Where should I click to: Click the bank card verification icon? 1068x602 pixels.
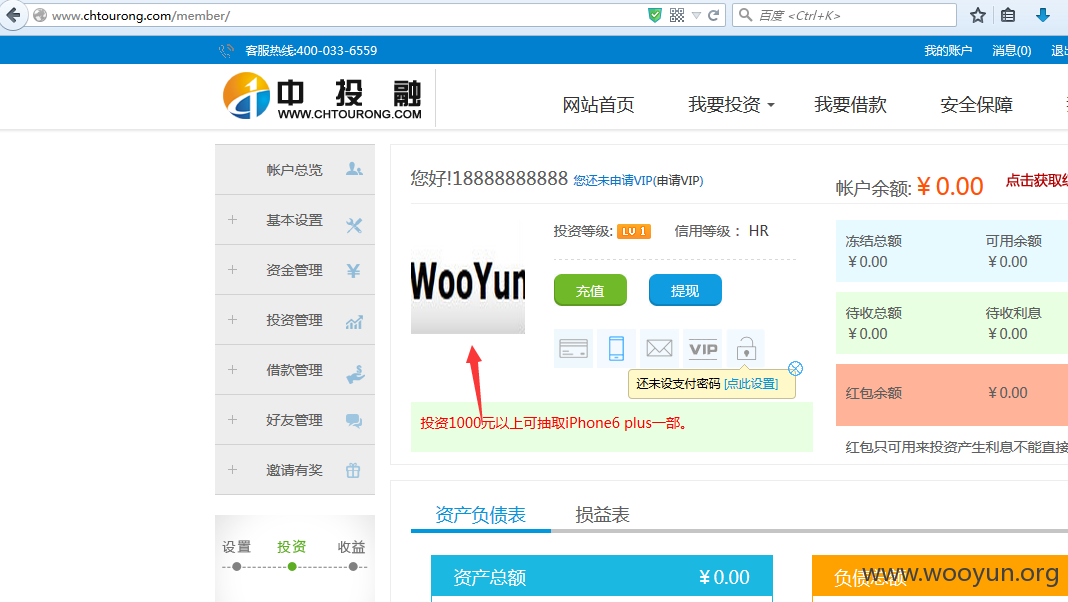[x=574, y=349]
